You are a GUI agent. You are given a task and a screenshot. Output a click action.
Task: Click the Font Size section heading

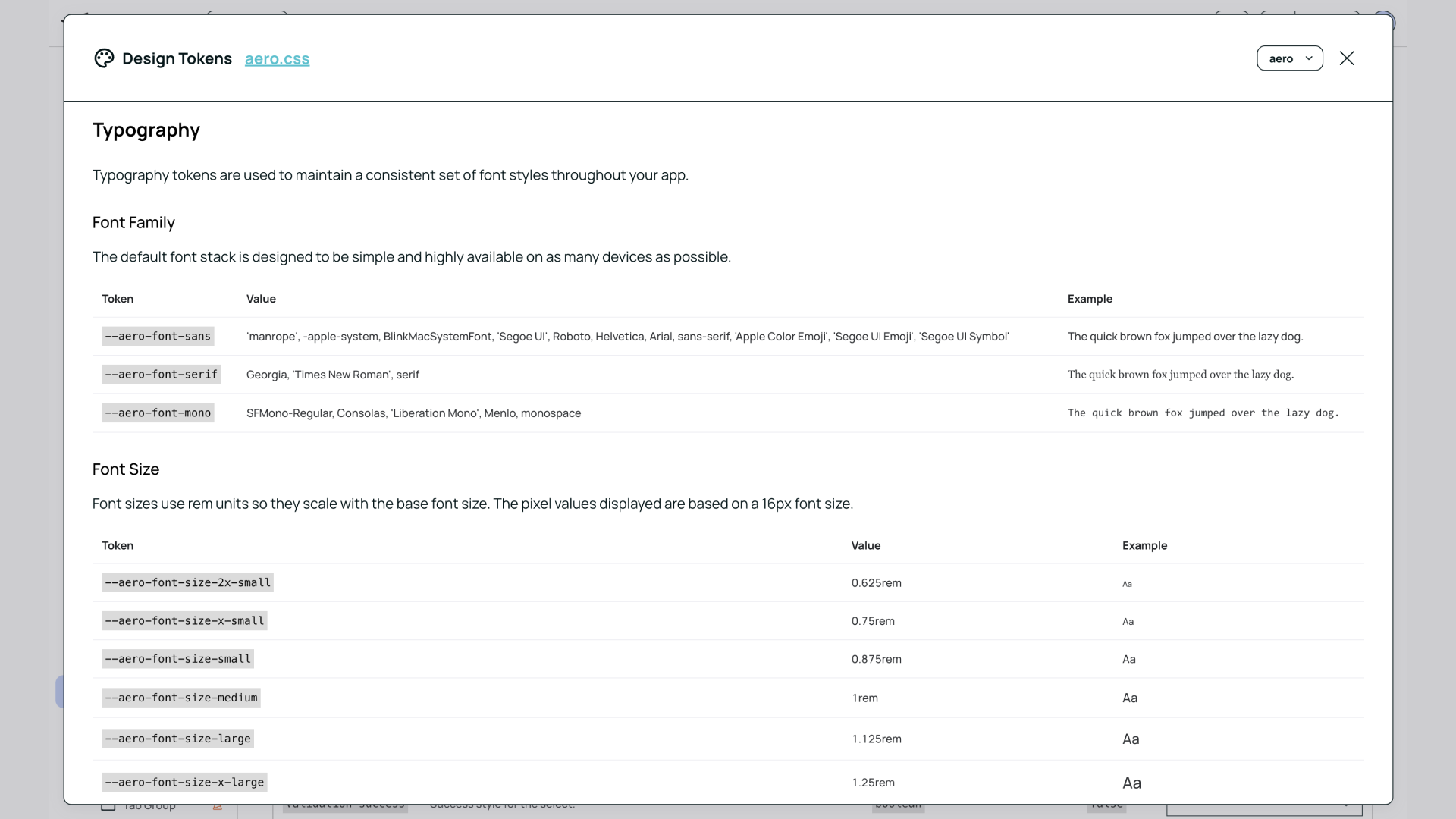(x=126, y=469)
